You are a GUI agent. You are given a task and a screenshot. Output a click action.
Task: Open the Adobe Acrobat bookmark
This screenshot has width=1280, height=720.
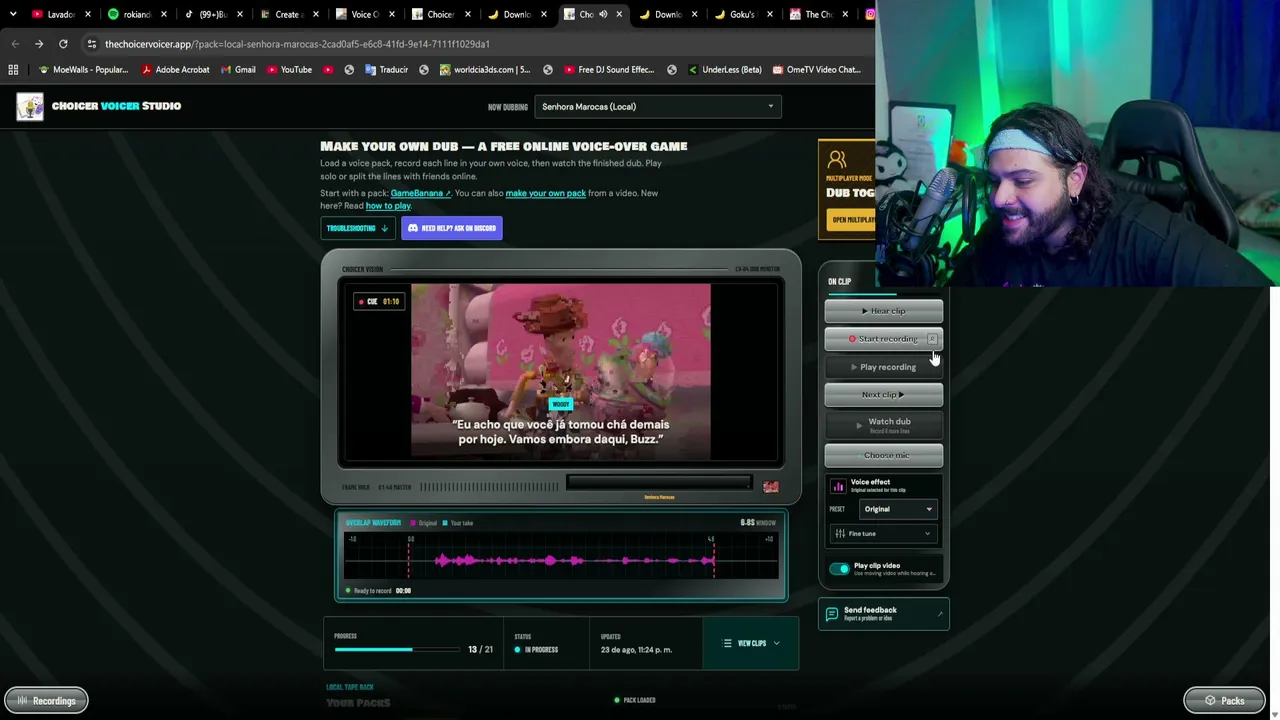click(175, 70)
